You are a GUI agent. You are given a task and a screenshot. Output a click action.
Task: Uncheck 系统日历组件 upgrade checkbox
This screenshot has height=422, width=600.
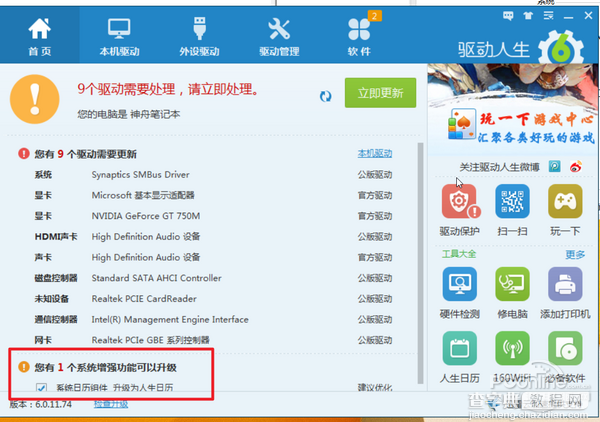pyautogui.click(x=41, y=388)
